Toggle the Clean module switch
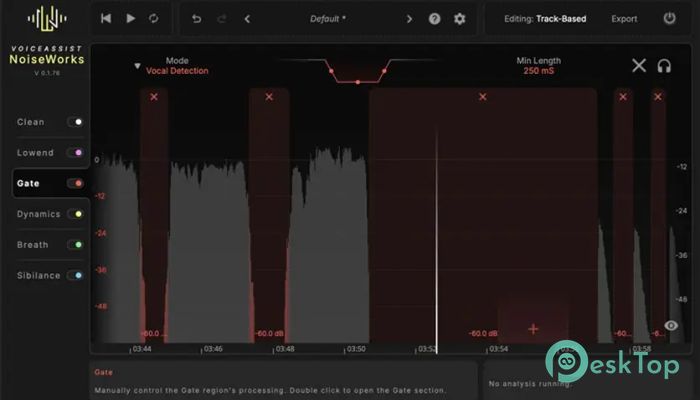 tap(75, 122)
